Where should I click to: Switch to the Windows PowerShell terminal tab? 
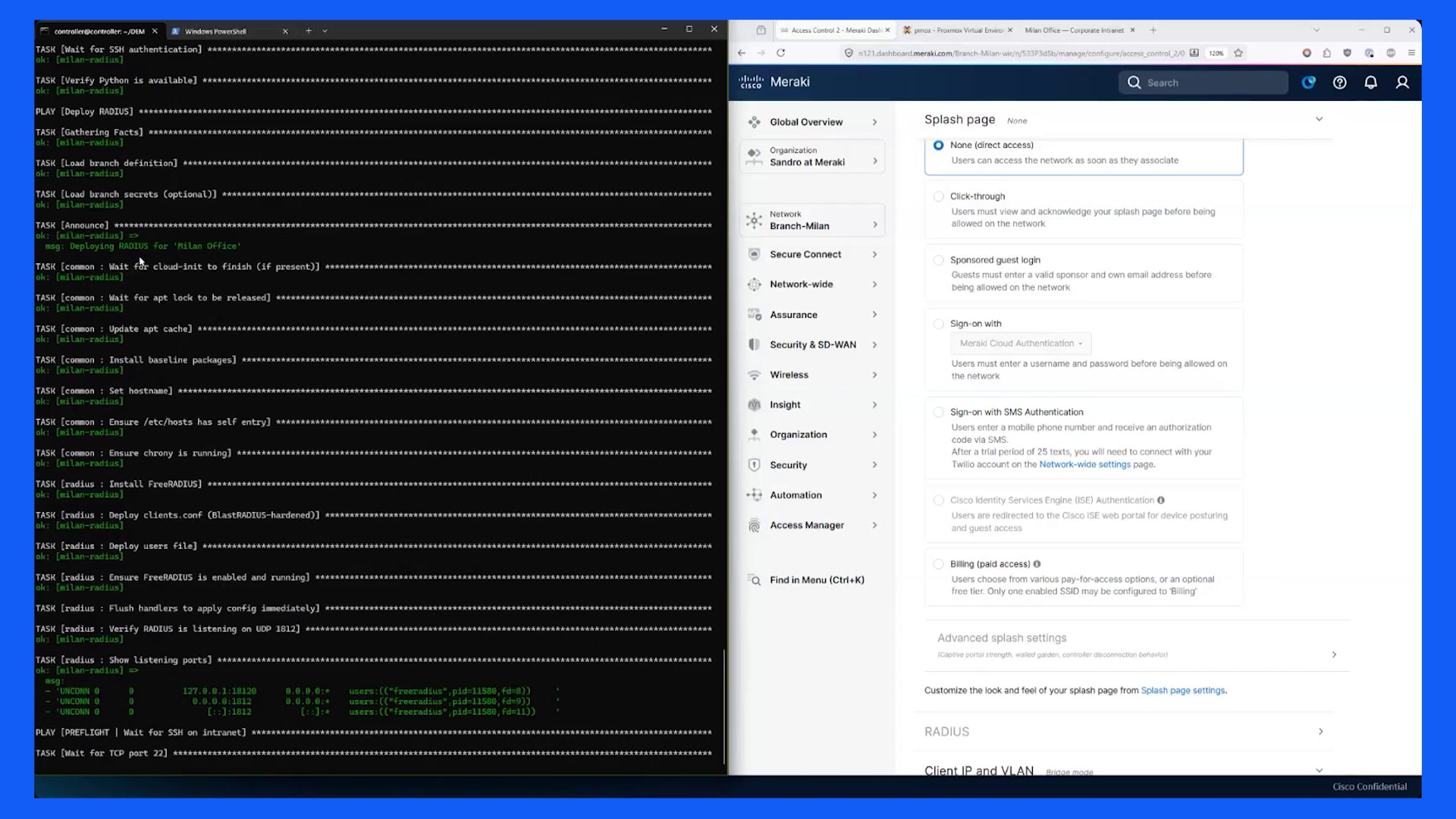click(x=229, y=31)
